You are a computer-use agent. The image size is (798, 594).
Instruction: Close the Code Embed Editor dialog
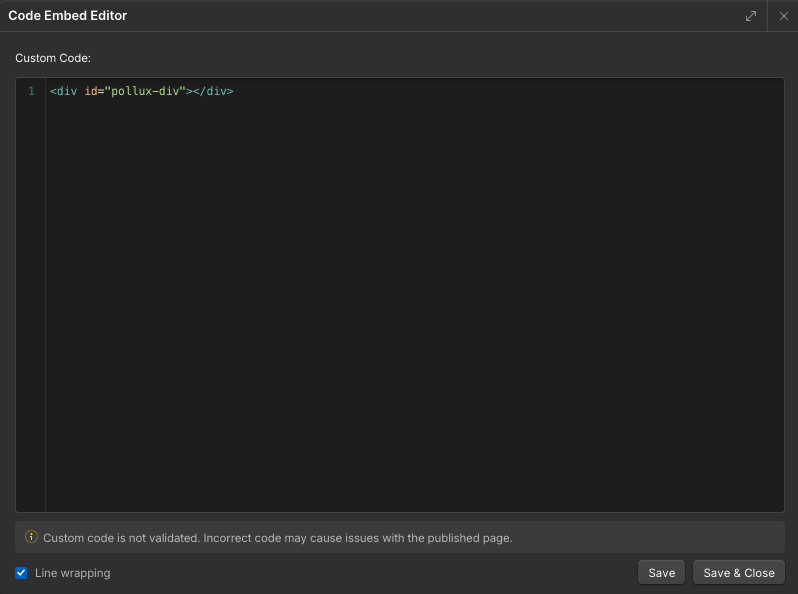point(784,16)
